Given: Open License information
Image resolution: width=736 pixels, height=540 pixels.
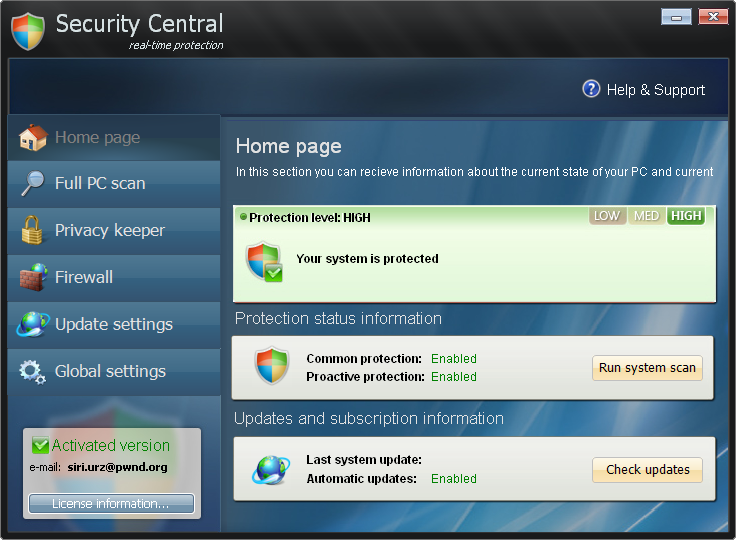Looking at the screenshot, I should (x=111, y=504).
